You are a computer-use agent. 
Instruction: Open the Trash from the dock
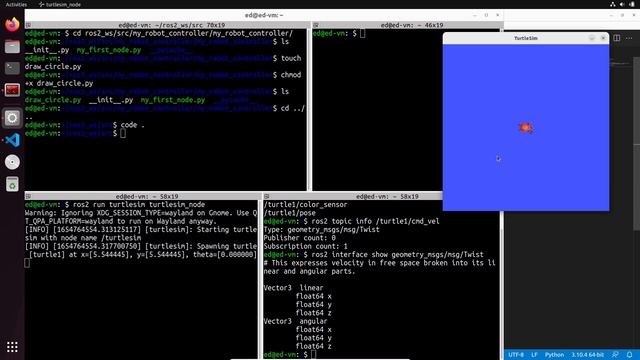pos(12,184)
